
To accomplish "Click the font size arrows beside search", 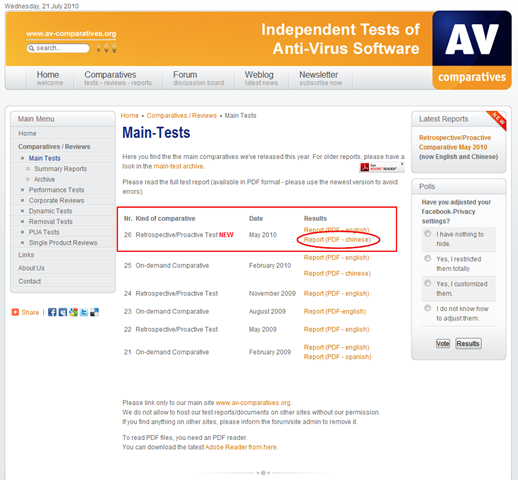I will click(106, 48).
